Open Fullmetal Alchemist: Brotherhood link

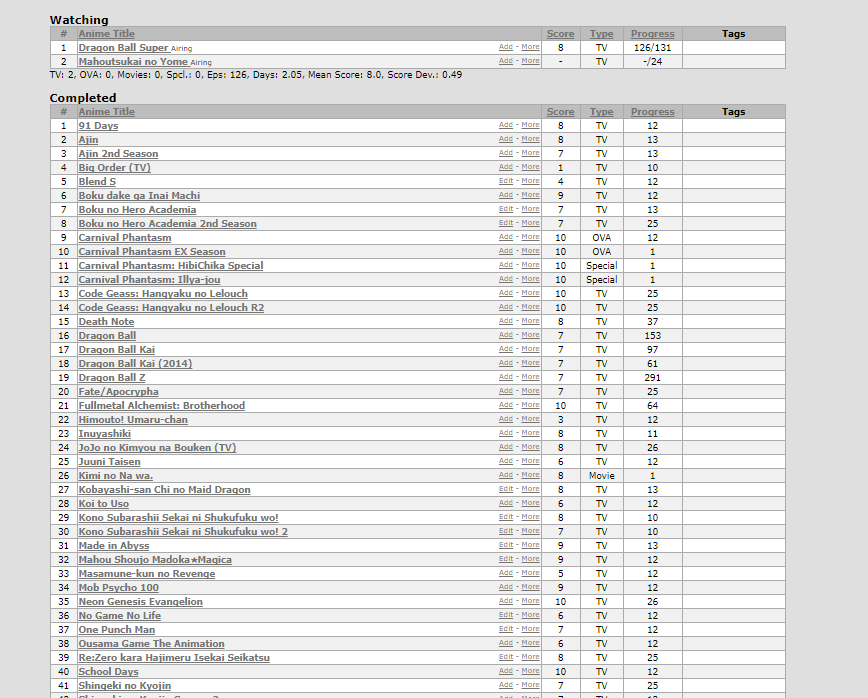(162, 406)
